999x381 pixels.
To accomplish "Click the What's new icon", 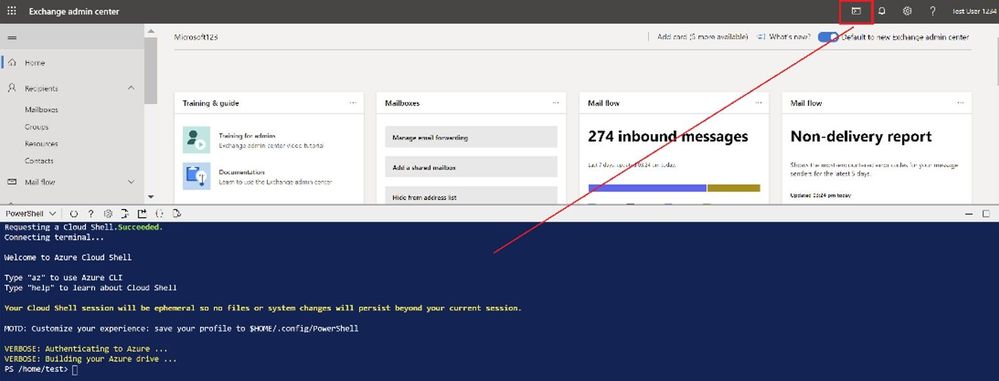I will click(x=761, y=37).
